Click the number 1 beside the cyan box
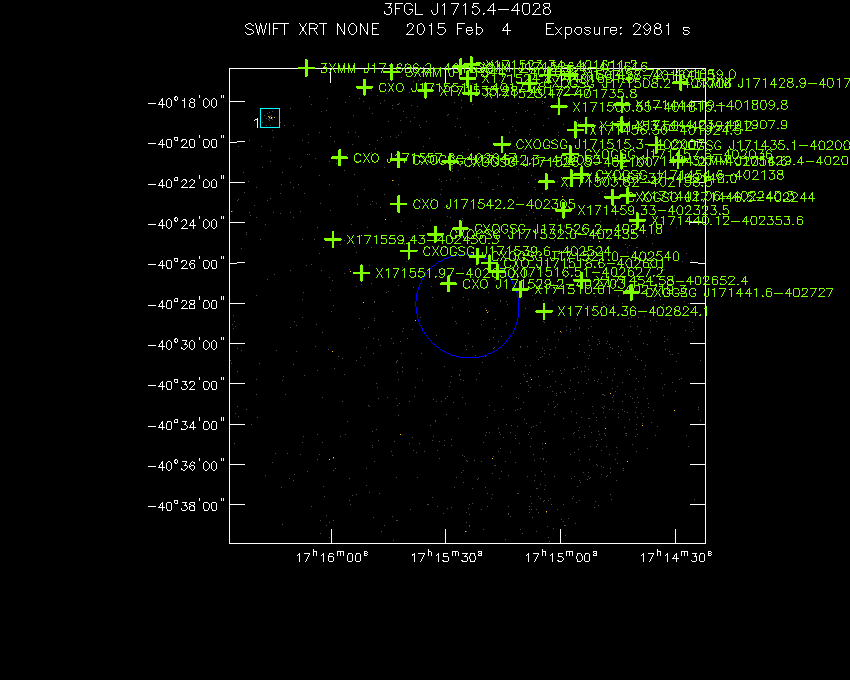Image resolution: width=850 pixels, height=680 pixels. (x=256, y=123)
